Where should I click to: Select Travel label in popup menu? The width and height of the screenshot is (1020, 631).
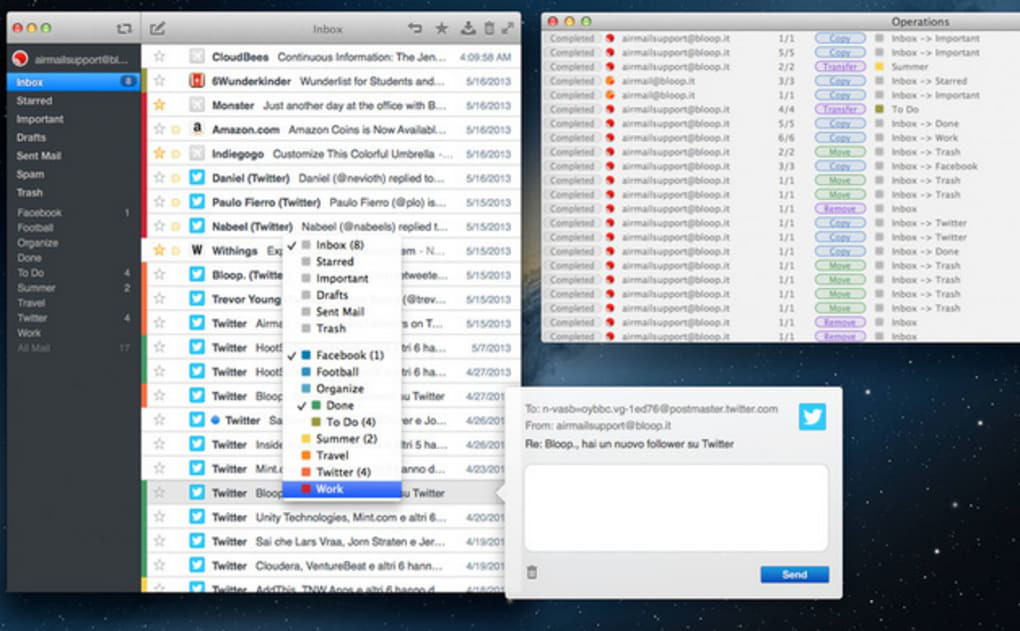[342, 455]
